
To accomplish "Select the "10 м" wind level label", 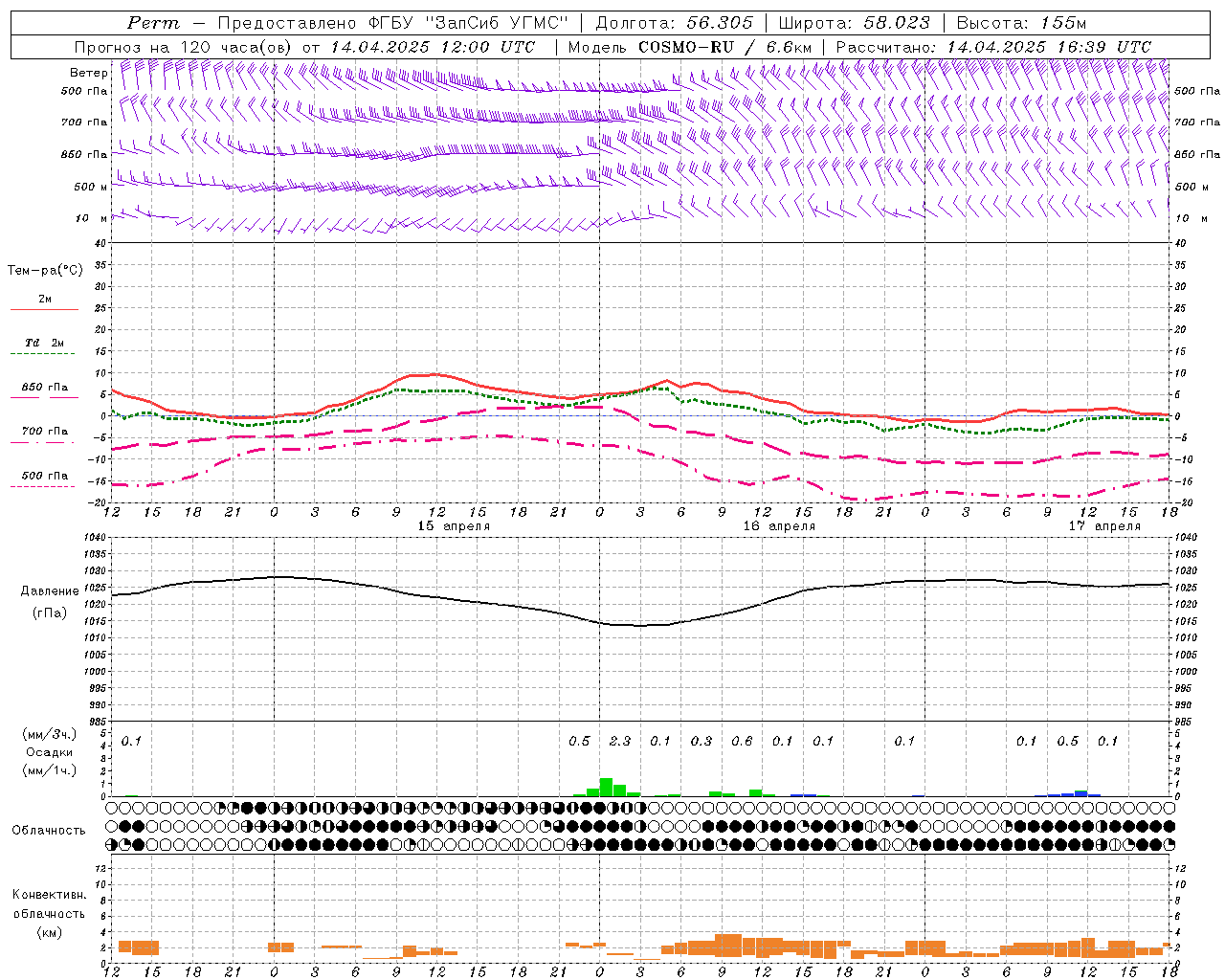I will pyautogui.click(x=91, y=218).
